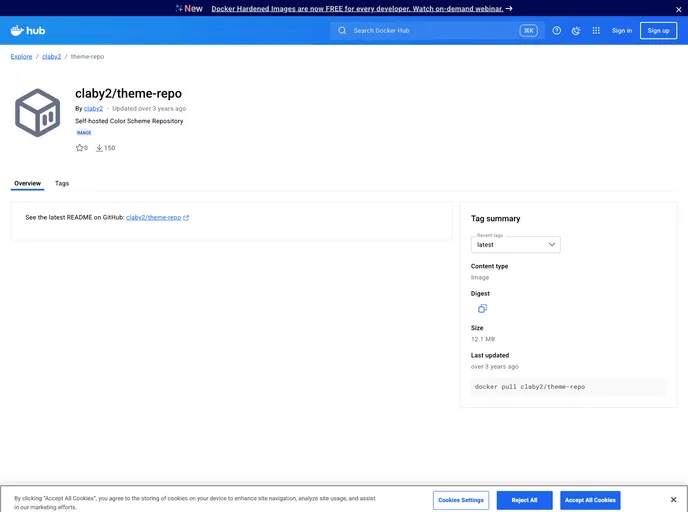The width and height of the screenshot is (688, 512).
Task: Open Cookies Settings
Action: [461, 500]
